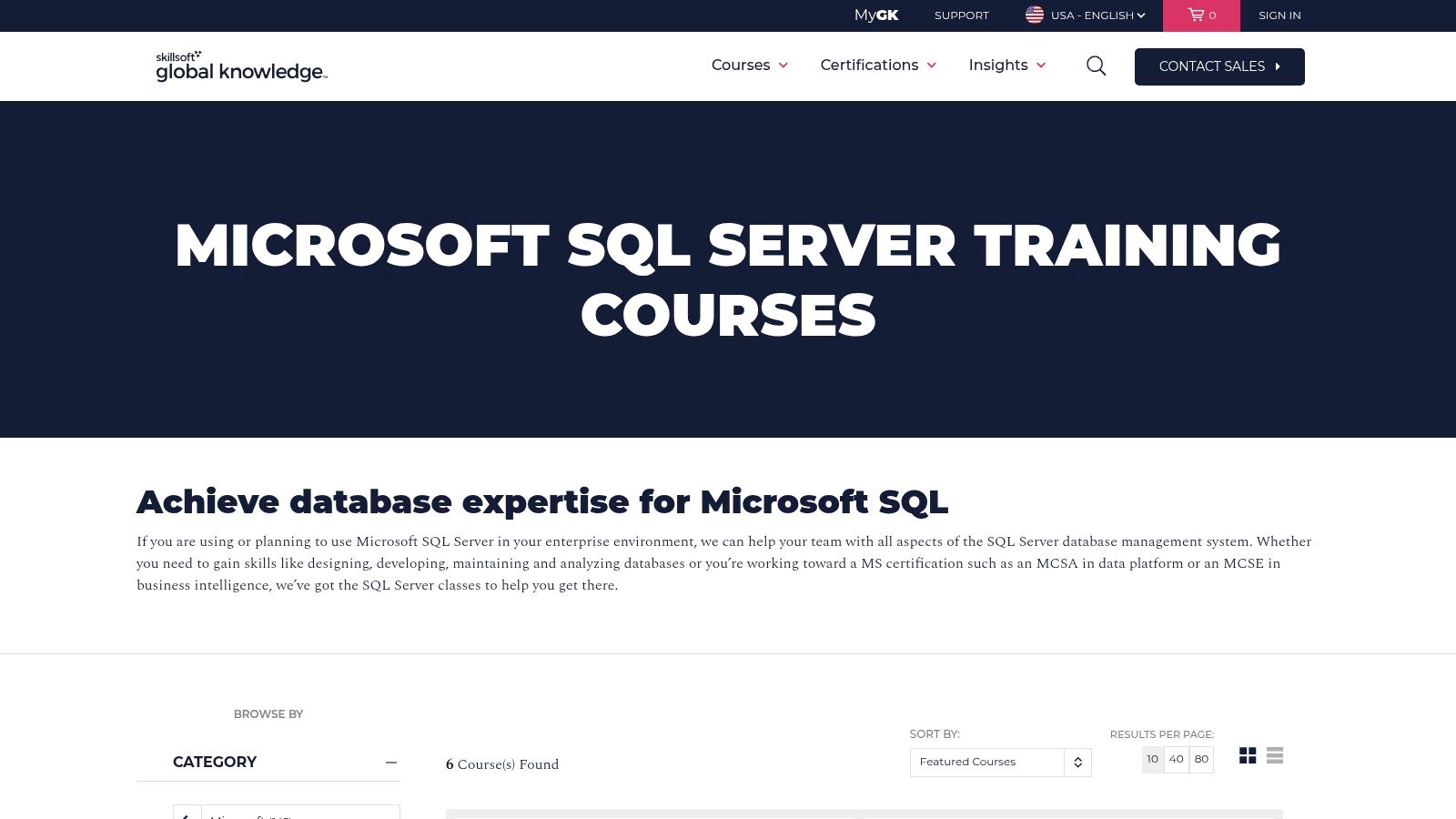
Task: Click the Browse By label
Action: pyautogui.click(x=268, y=714)
